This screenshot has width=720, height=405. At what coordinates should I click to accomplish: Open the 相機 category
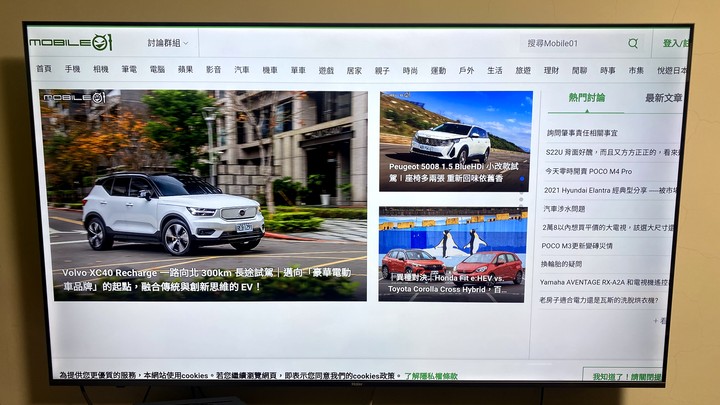point(101,69)
